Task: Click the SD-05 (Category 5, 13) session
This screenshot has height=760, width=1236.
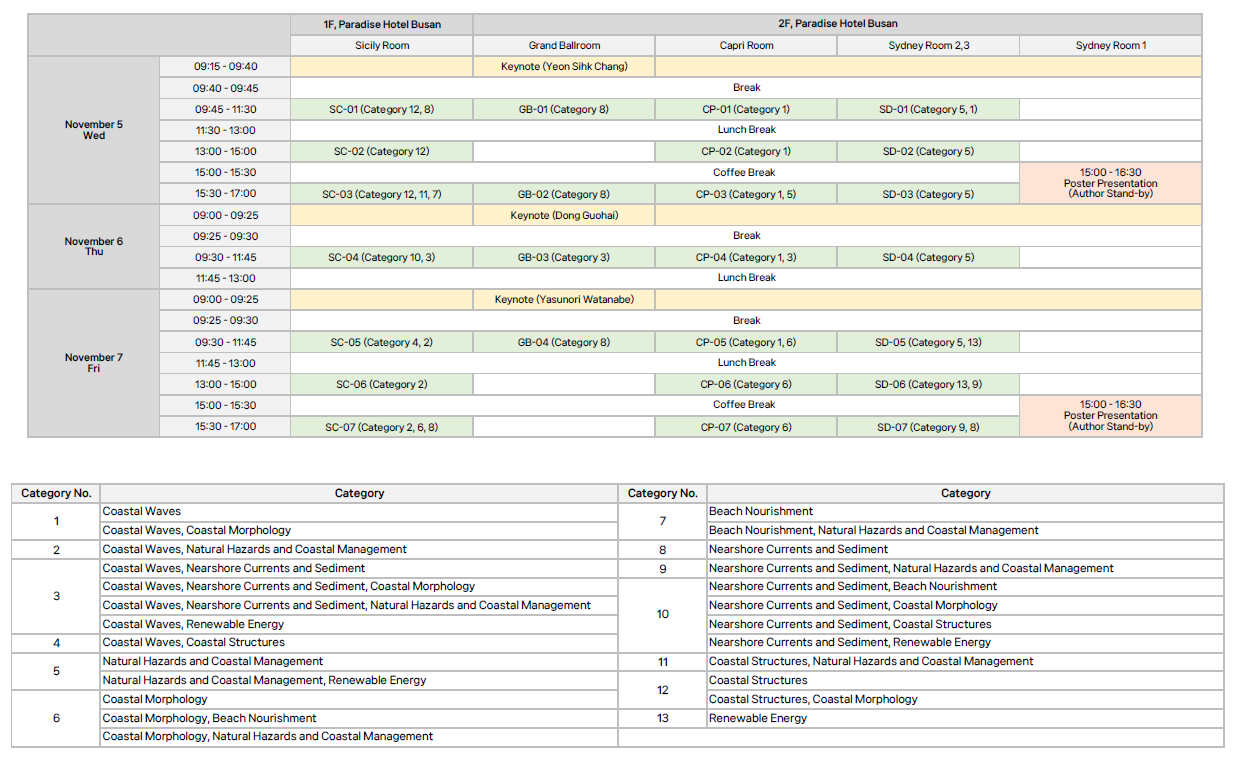Action: (928, 342)
